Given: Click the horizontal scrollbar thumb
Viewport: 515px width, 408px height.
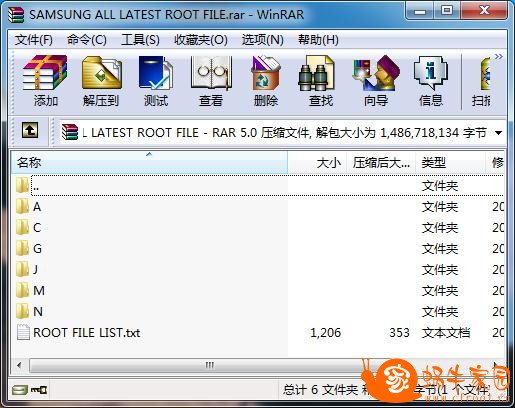Looking at the screenshot, I should click(x=210, y=365).
